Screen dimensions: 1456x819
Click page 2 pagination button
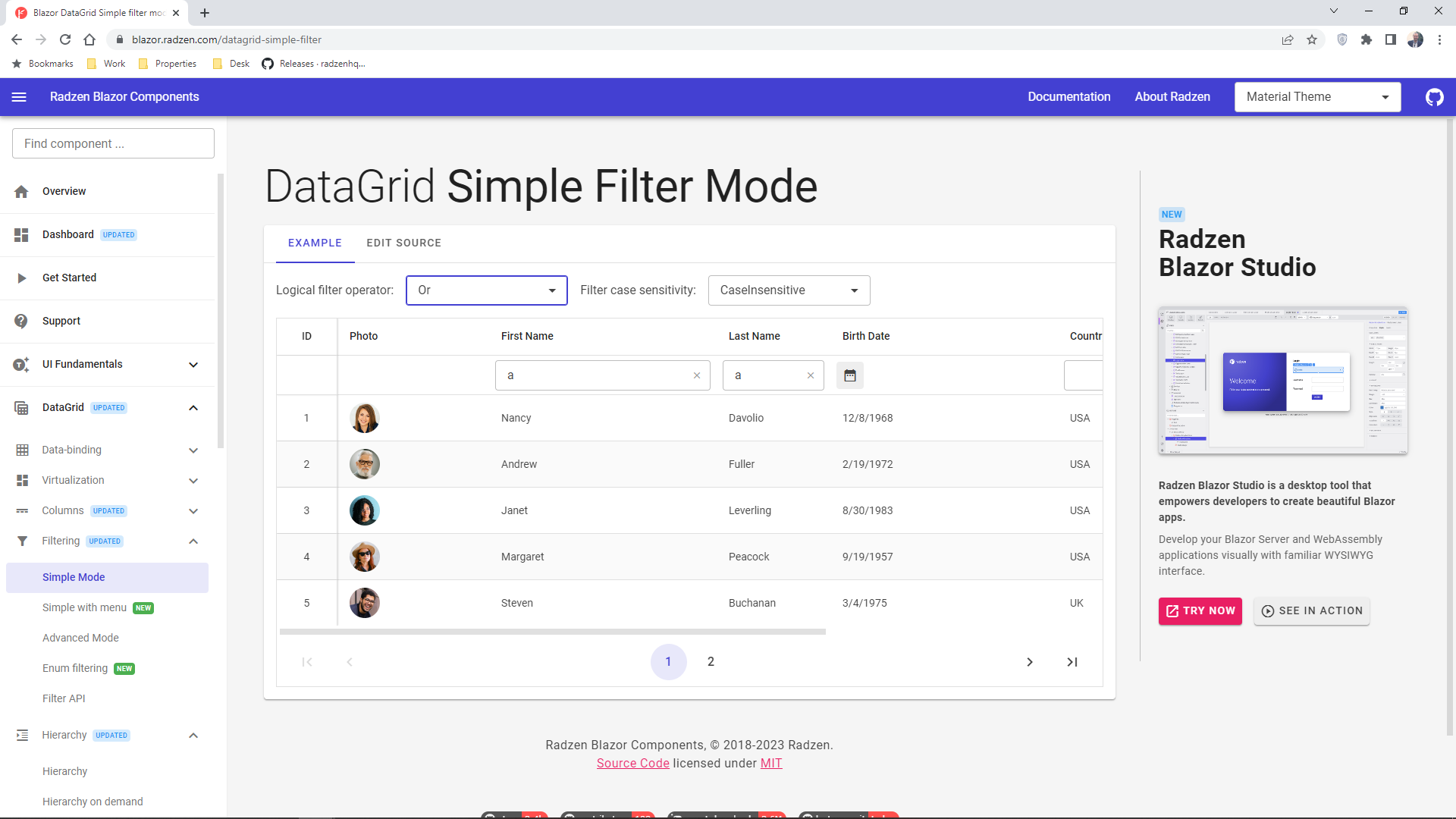pyautogui.click(x=711, y=661)
